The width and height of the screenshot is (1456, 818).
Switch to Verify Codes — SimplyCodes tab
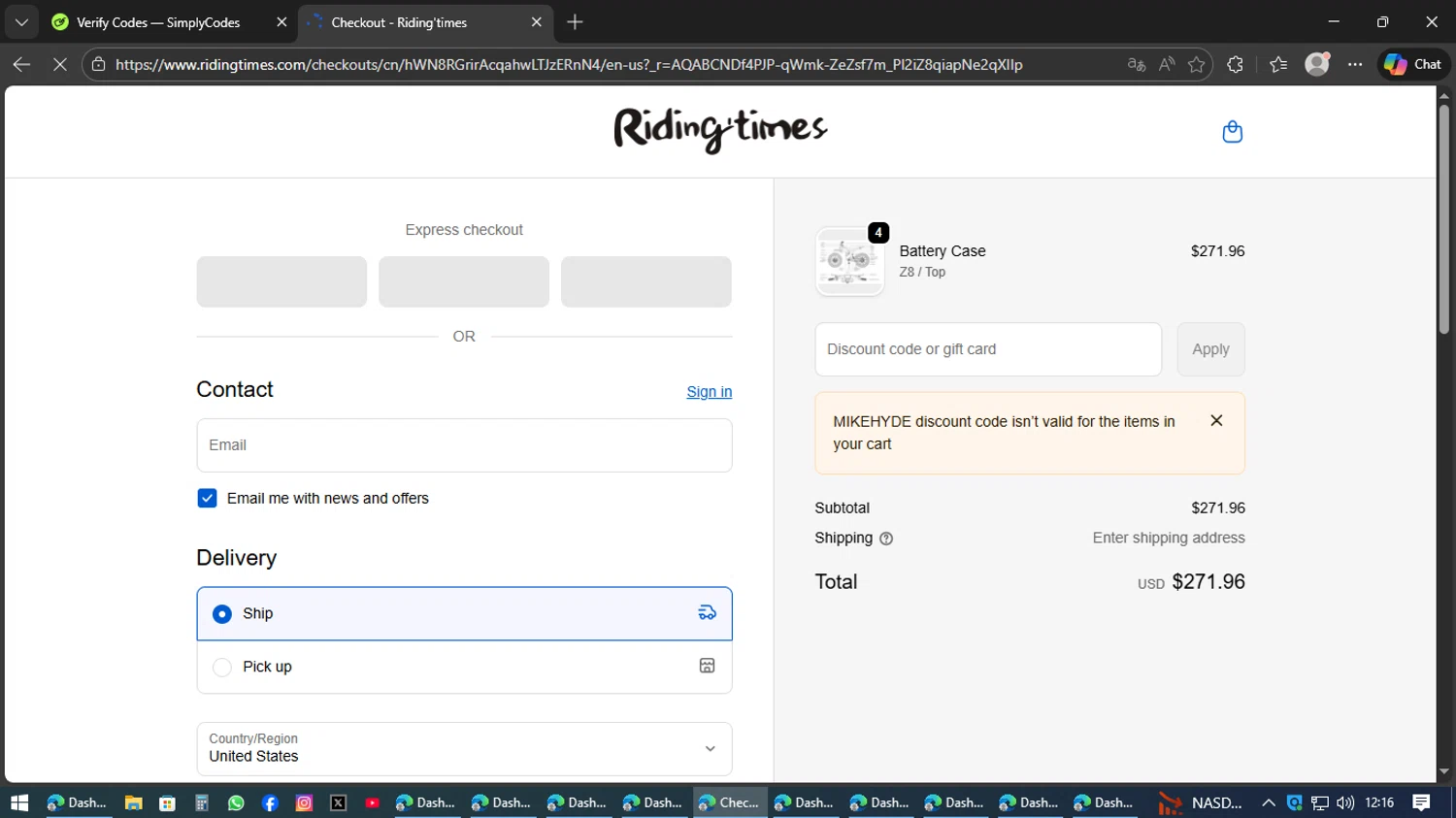point(157,22)
